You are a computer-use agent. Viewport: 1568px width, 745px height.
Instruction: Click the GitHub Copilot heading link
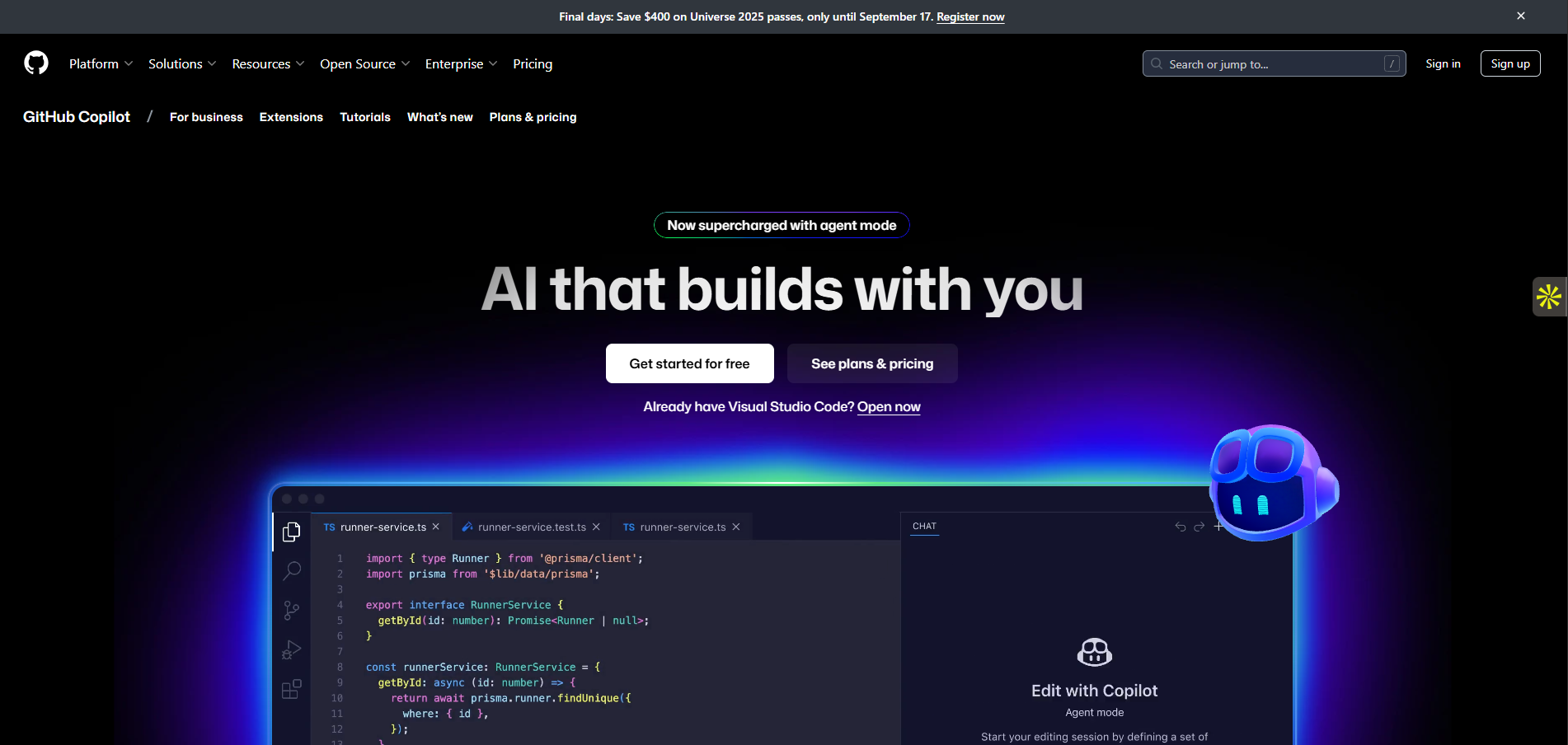[77, 117]
